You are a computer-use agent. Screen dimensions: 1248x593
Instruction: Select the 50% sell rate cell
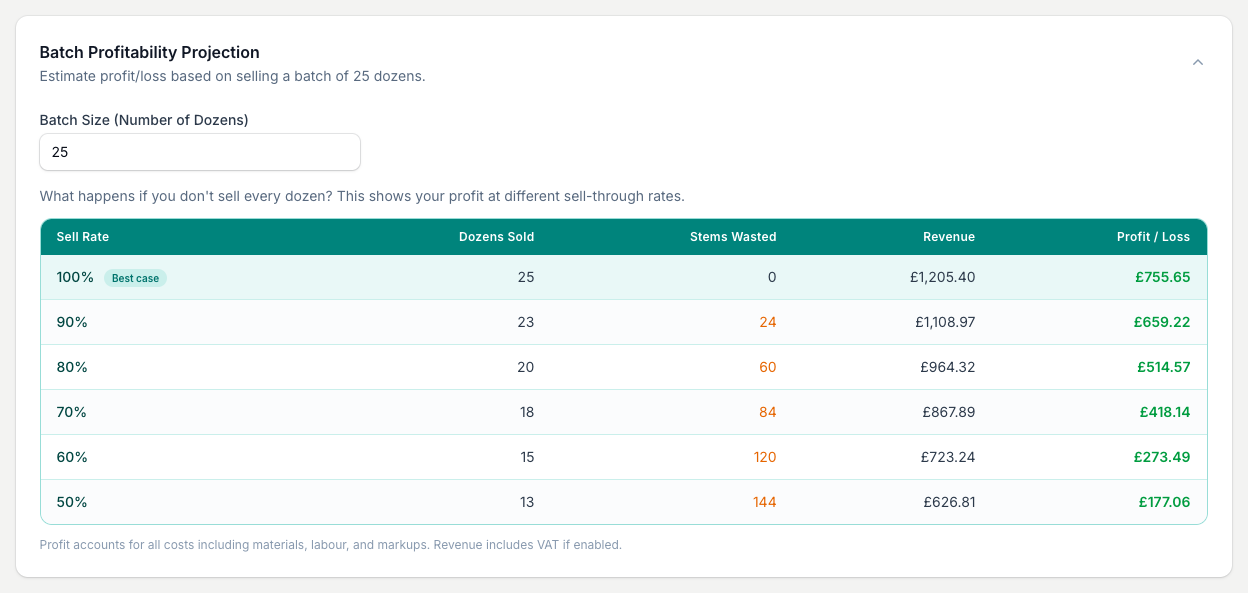click(x=72, y=502)
